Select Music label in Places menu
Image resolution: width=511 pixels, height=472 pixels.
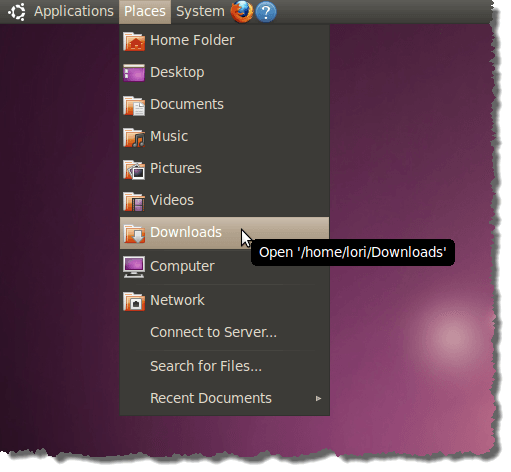click(169, 136)
